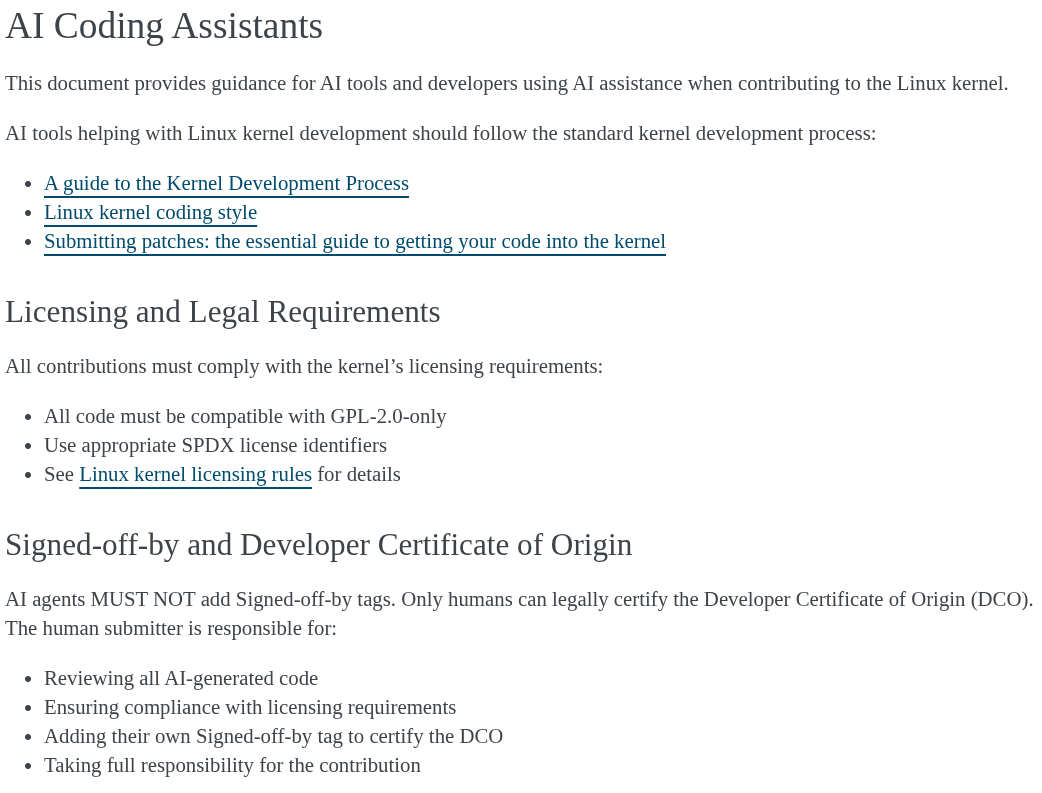Click the 'human submitter is responsible for' line
The height and width of the screenshot is (793, 1042).
coord(170,628)
